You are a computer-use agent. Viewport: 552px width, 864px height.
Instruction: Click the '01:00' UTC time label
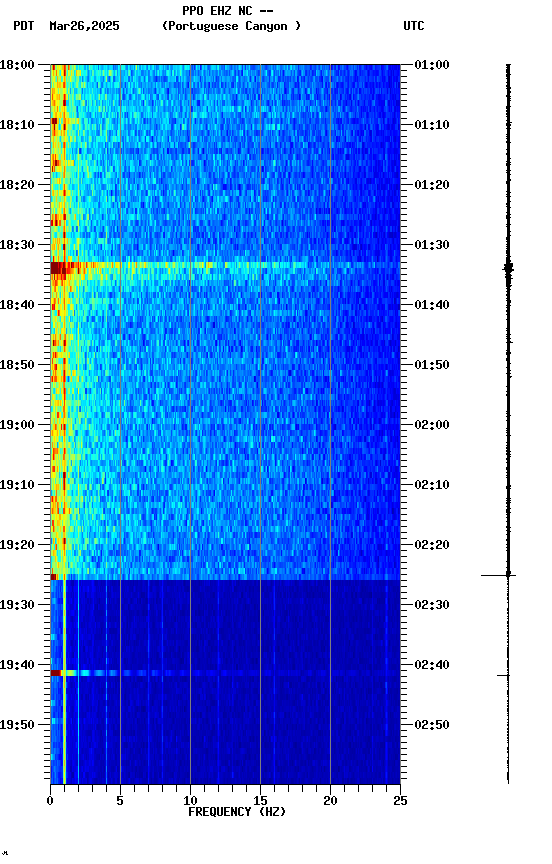point(432,65)
